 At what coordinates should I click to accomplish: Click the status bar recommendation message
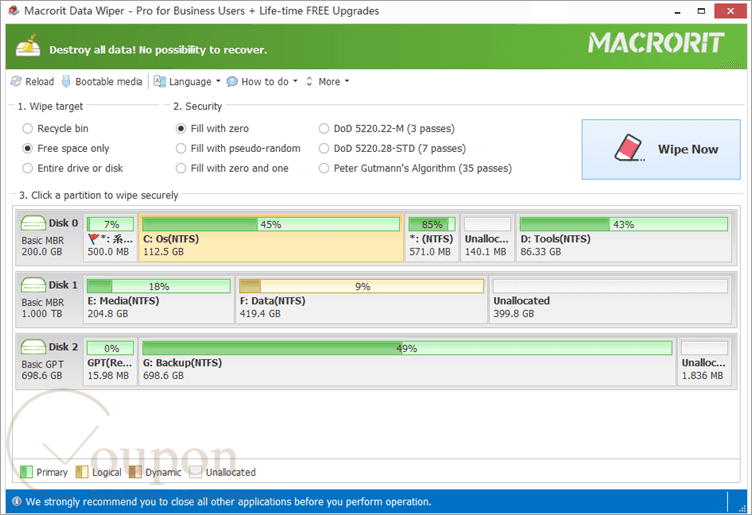pyautogui.click(x=228, y=502)
